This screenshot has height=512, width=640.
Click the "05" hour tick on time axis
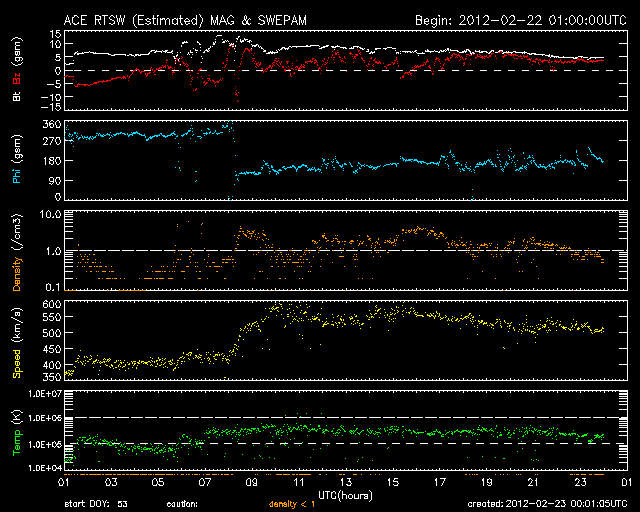[x=158, y=483]
